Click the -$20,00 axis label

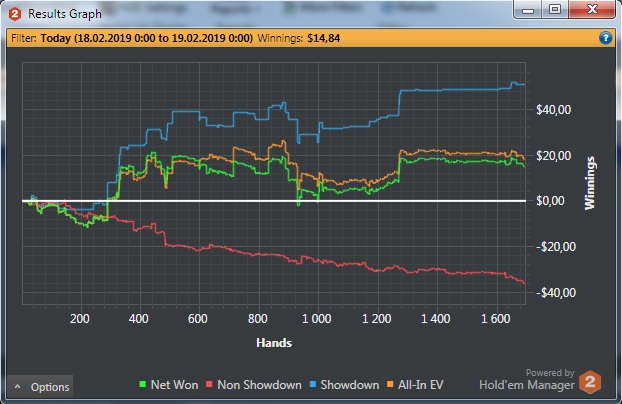click(556, 247)
